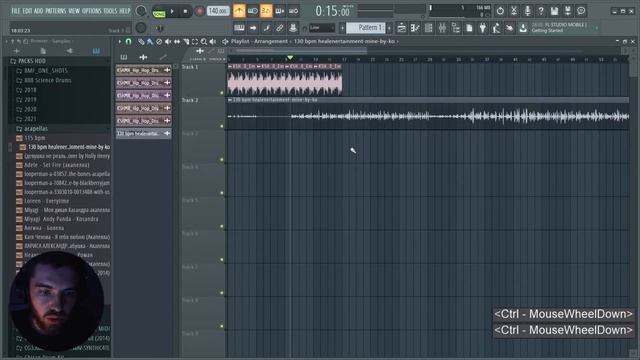
Task: Stop playback with the stop button
Action: click(185, 11)
